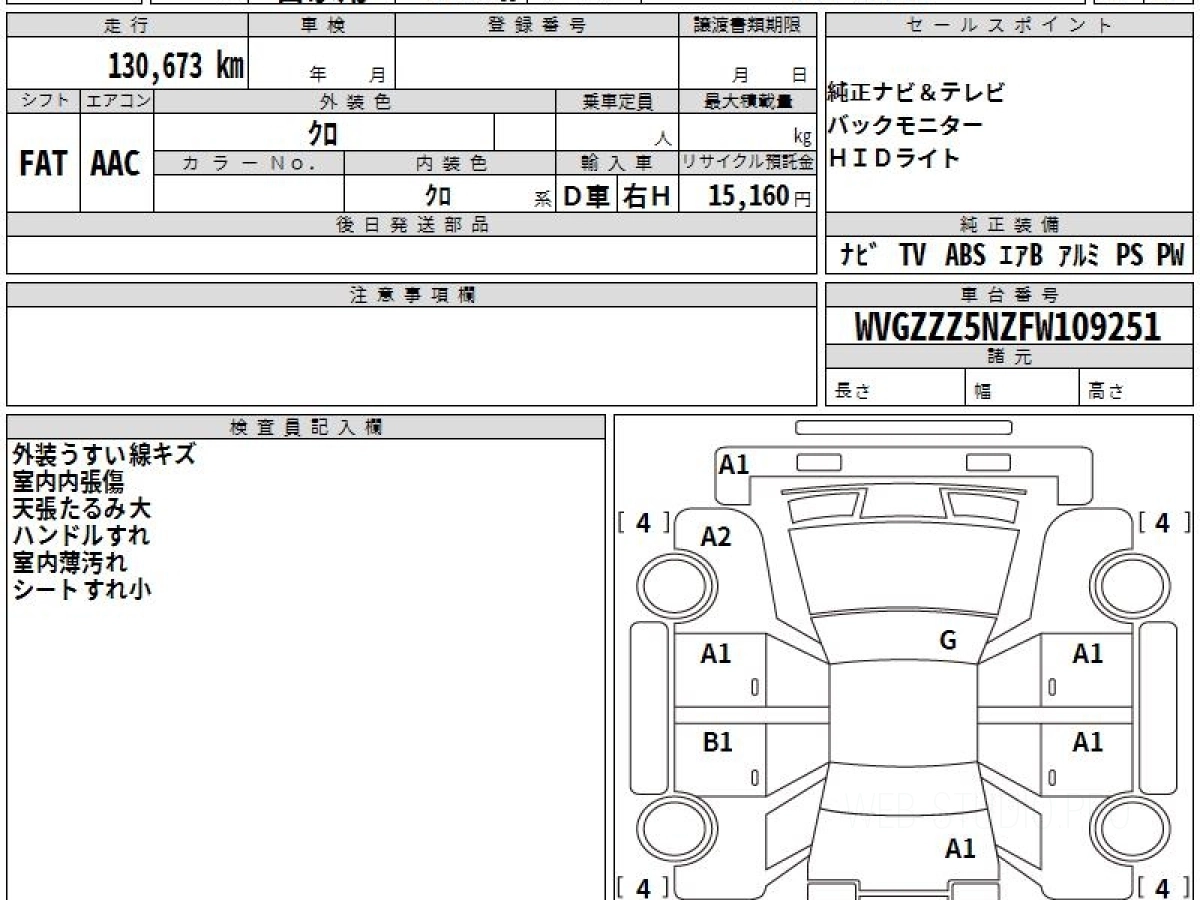The width and height of the screenshot is (1200, 900).
Task: Select the バックモニター sales point line
Action: 905,125
